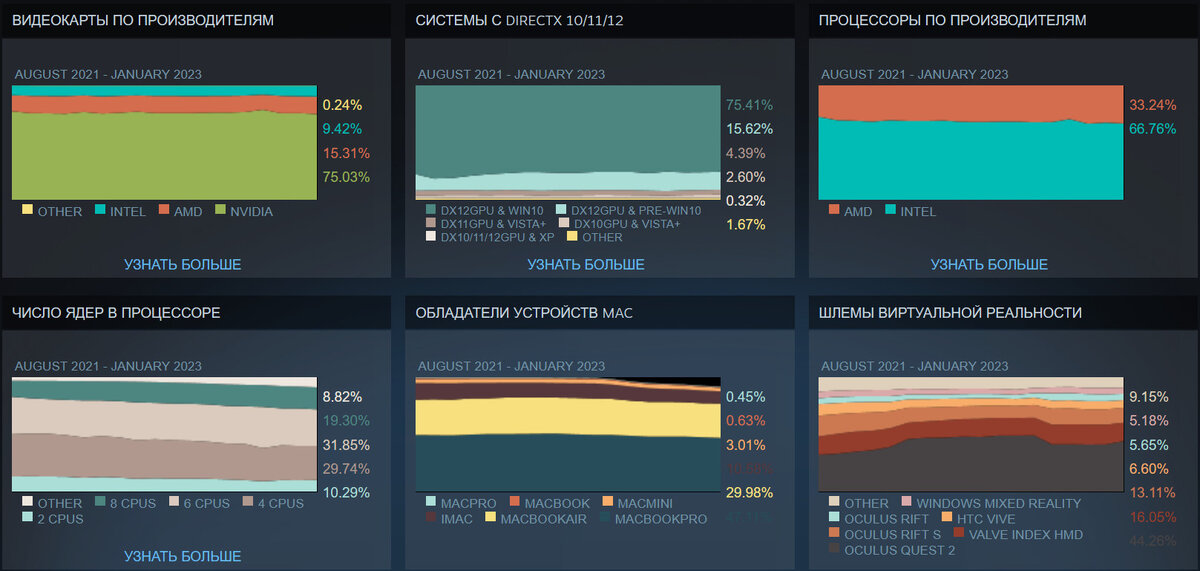Click the 6.60% value in the VR panel
The image size is (1200, 571).
[x=1149, y=469]
